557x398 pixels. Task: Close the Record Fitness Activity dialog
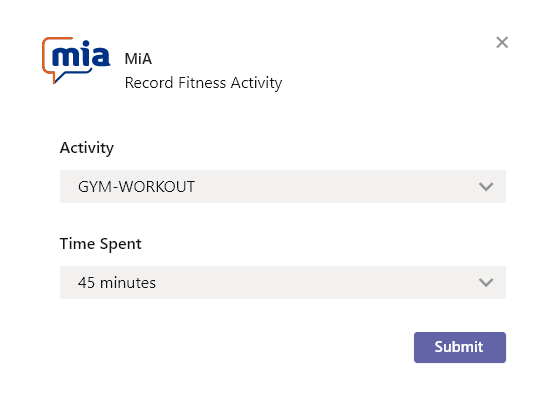502,42
